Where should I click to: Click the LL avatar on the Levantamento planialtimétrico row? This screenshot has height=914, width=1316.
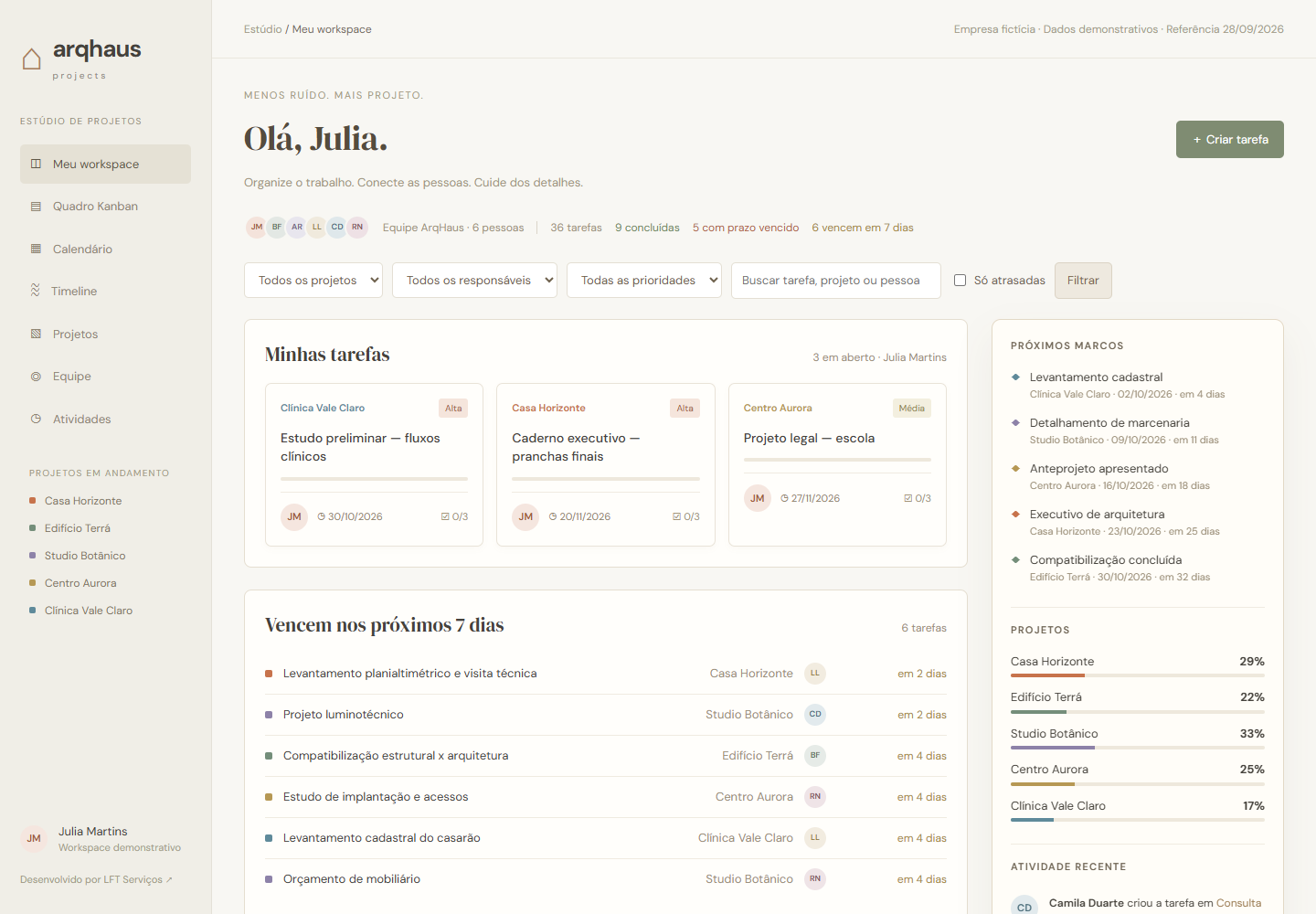click(815, 674)
